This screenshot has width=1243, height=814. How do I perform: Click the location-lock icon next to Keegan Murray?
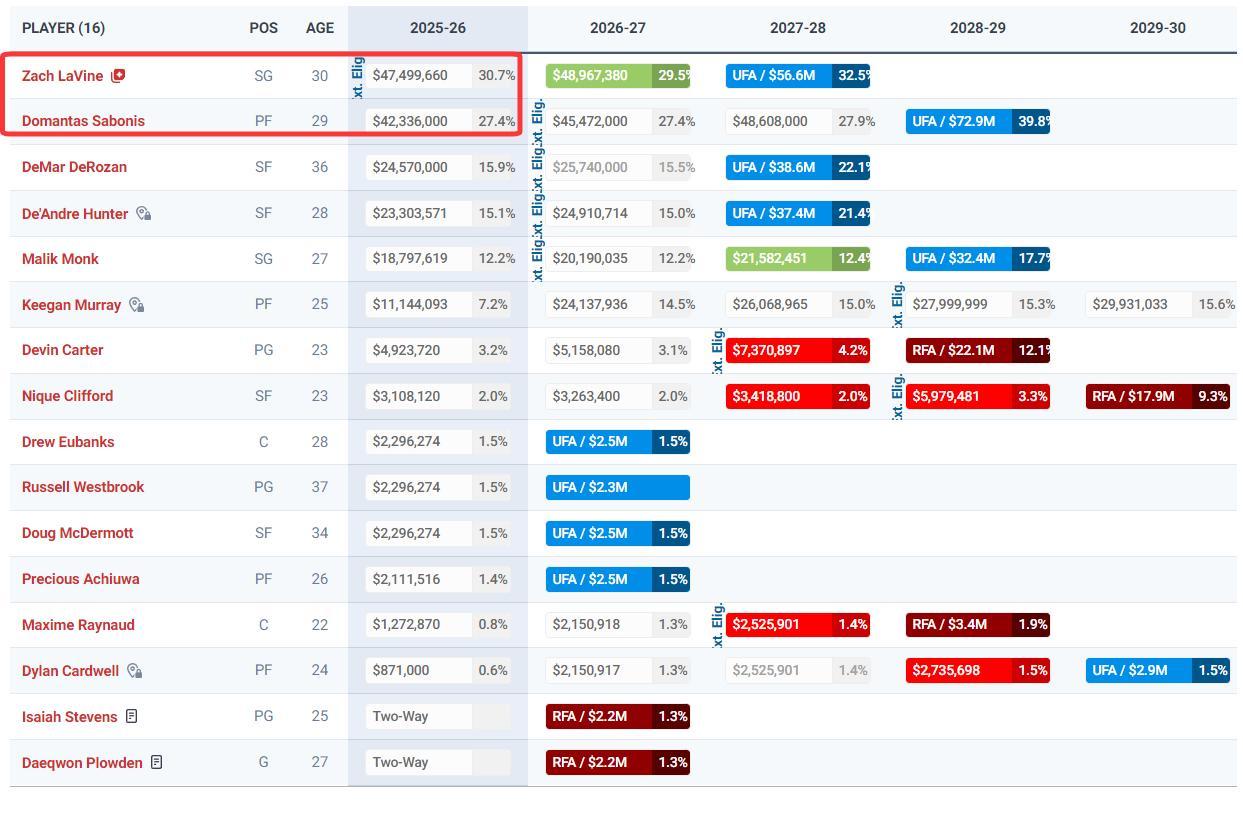coord(136,305)
